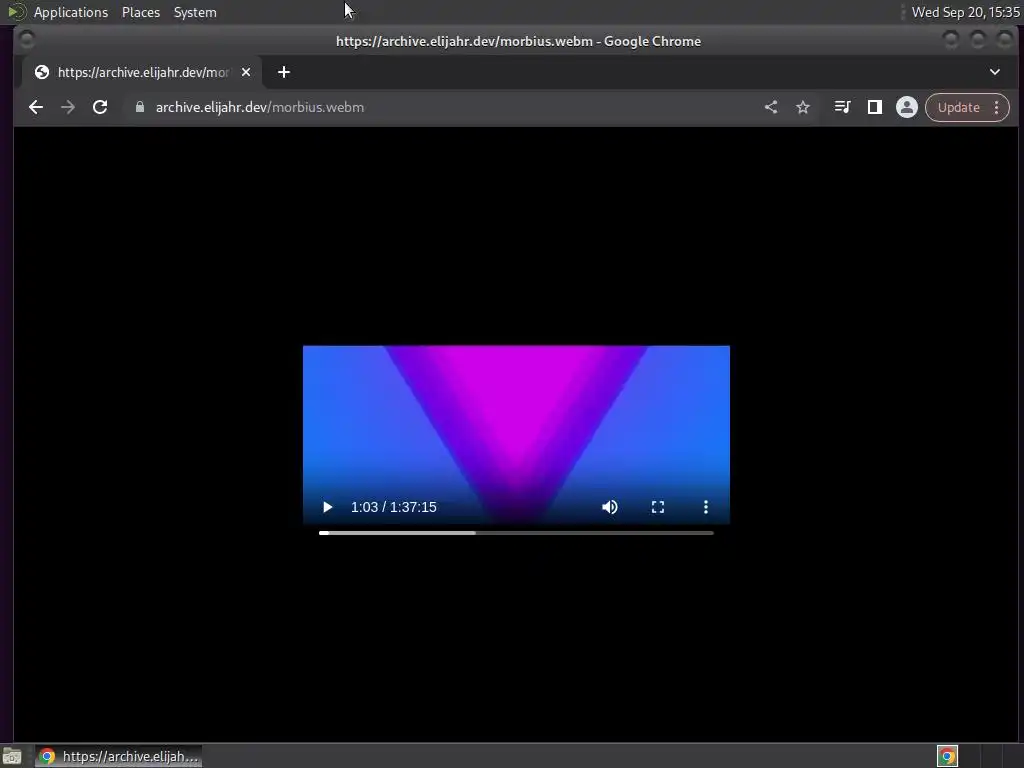View site security lock info
The image size is (1024, 768).
pos(140,107)
